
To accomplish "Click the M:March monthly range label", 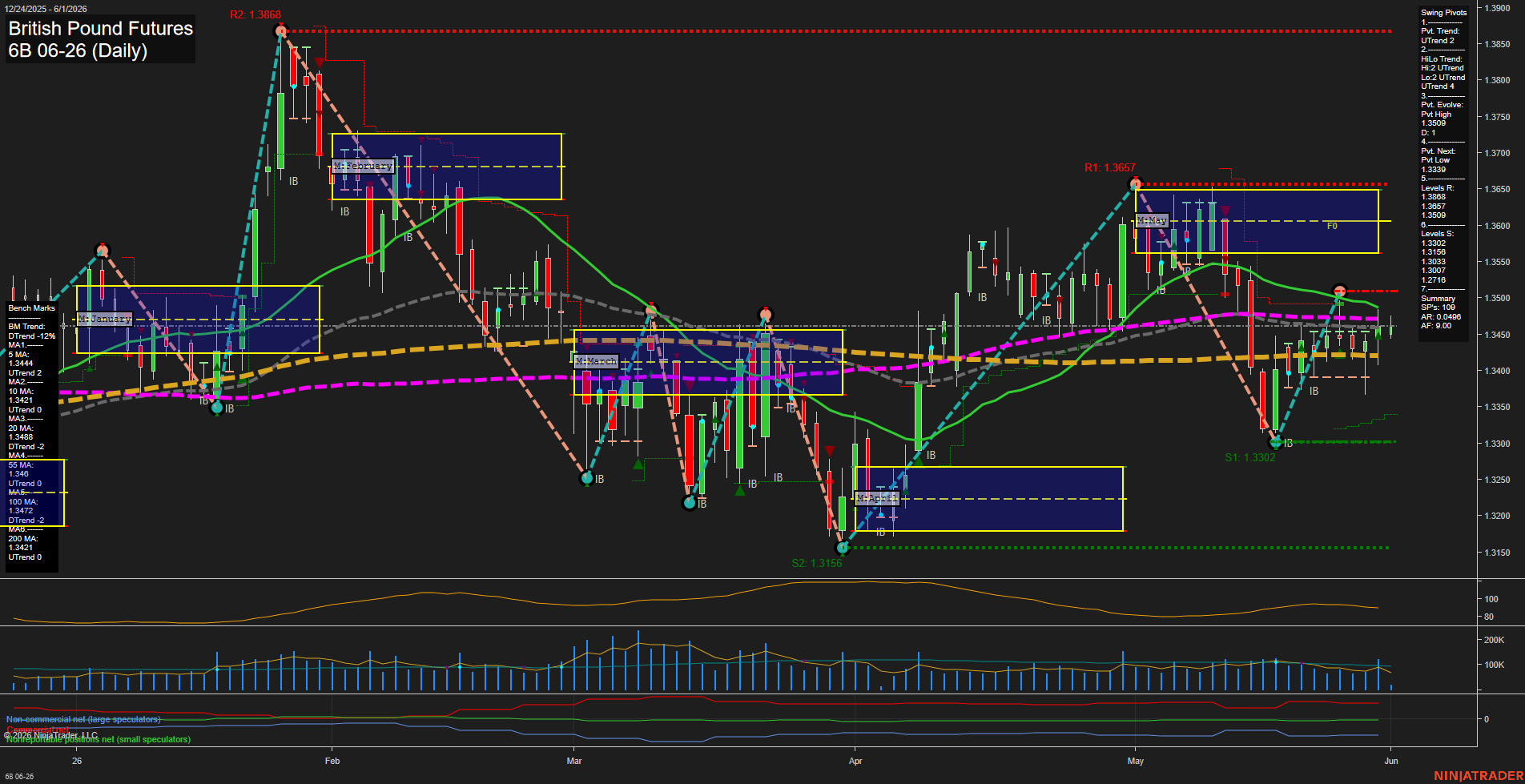I will point(597,361).
